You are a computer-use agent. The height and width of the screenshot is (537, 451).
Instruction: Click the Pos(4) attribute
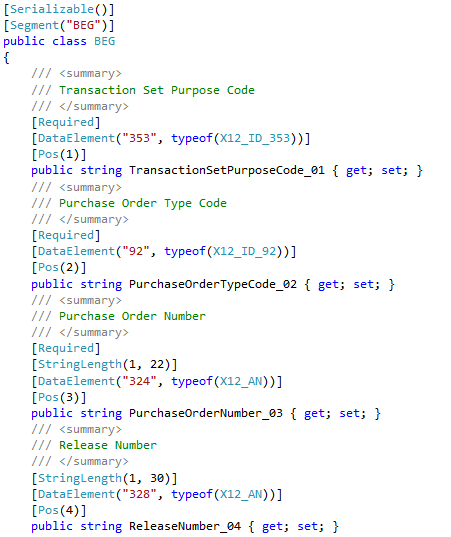coord(59,510)
